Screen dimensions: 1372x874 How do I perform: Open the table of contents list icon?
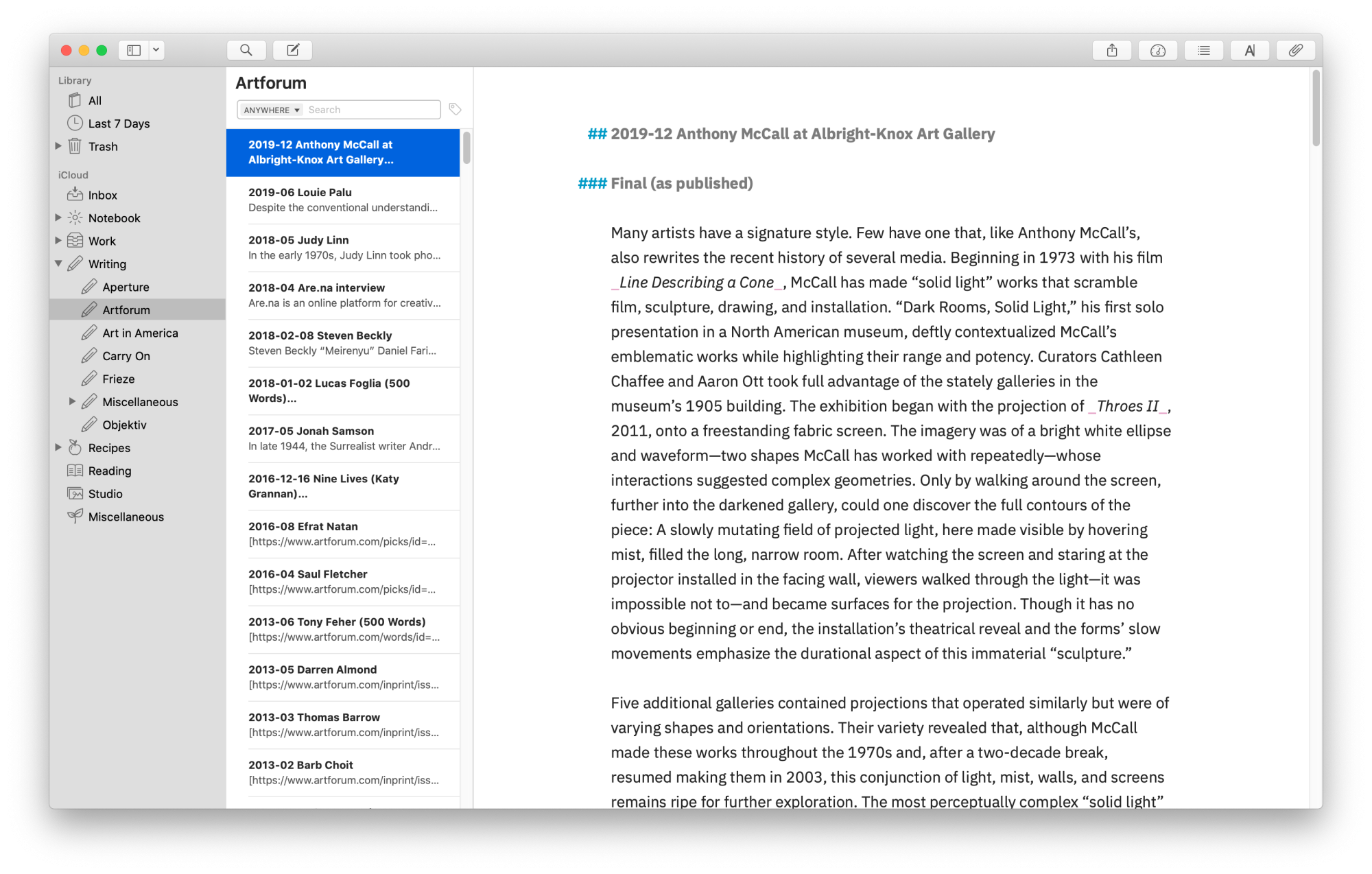pos(1204,50)
